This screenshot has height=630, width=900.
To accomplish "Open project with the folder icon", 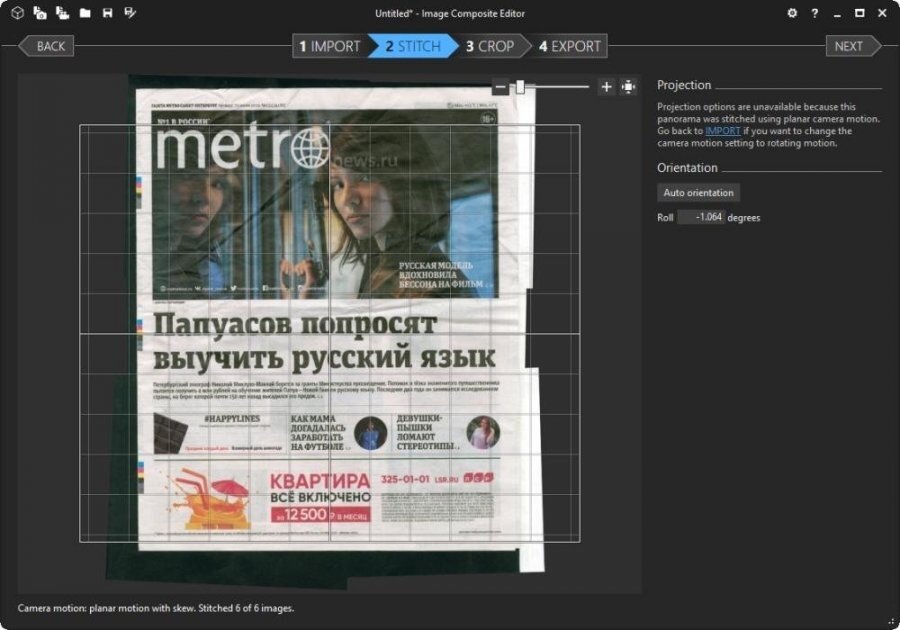I will [85, 13].
